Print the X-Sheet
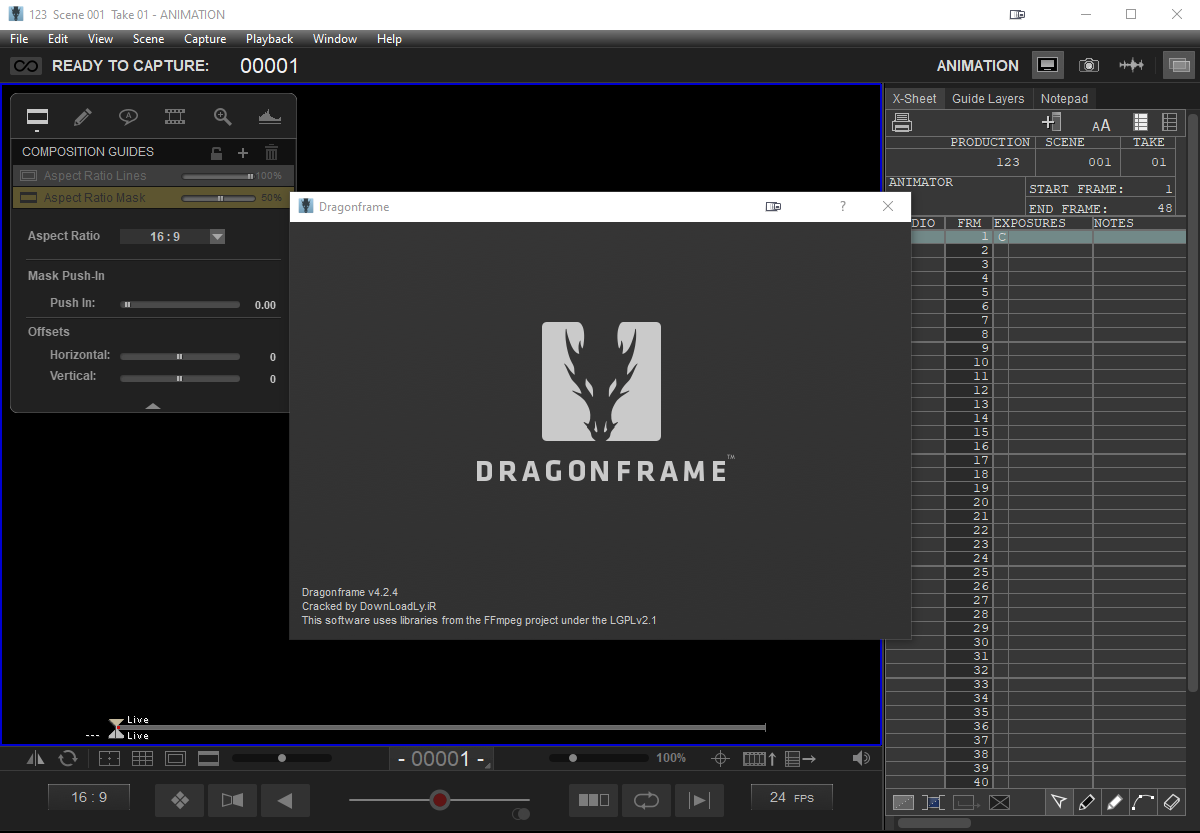This screenshot has height=833, width=1200. tap(902, 121)
